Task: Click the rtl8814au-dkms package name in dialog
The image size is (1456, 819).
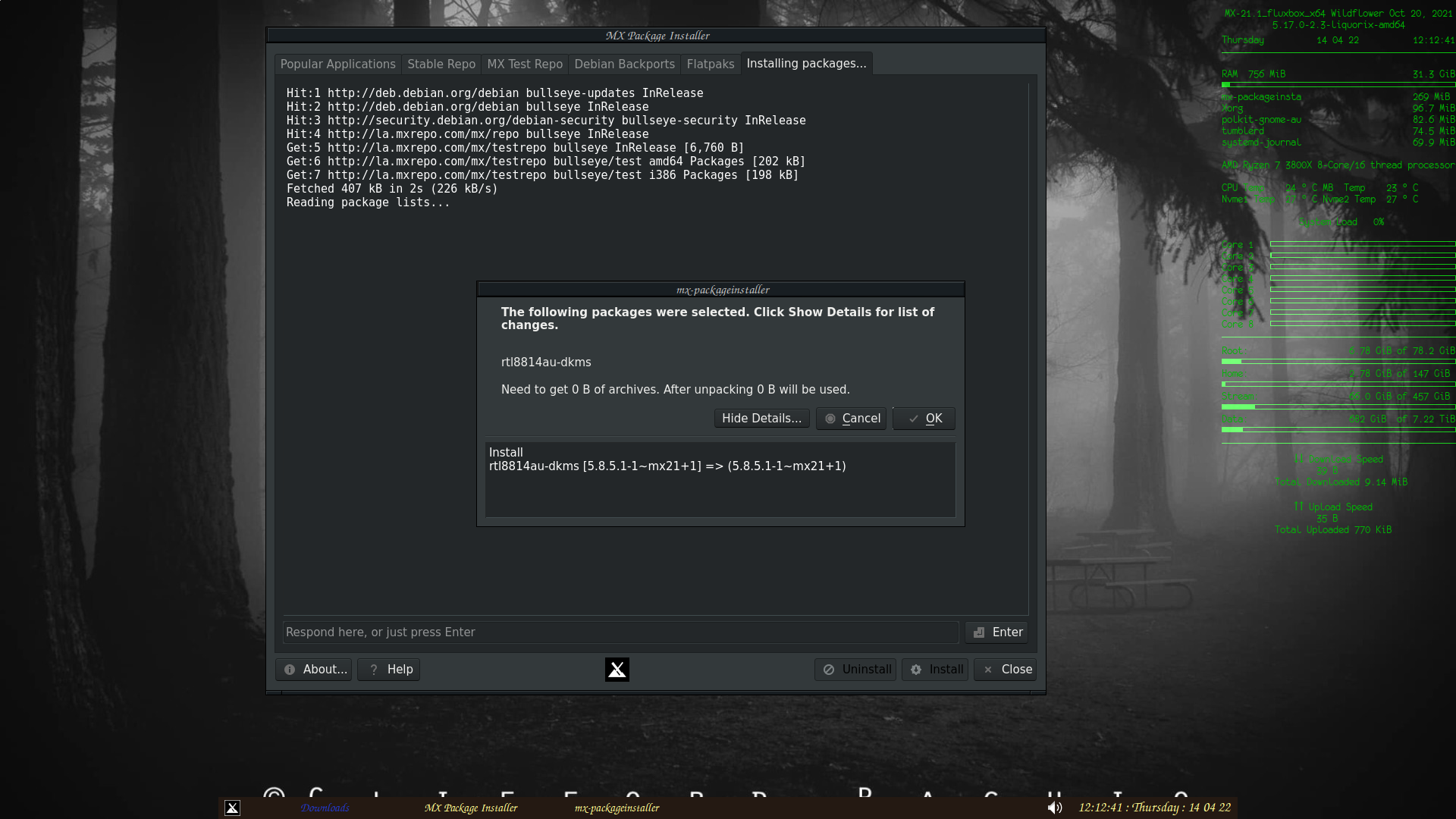Action: pos(546,362)
